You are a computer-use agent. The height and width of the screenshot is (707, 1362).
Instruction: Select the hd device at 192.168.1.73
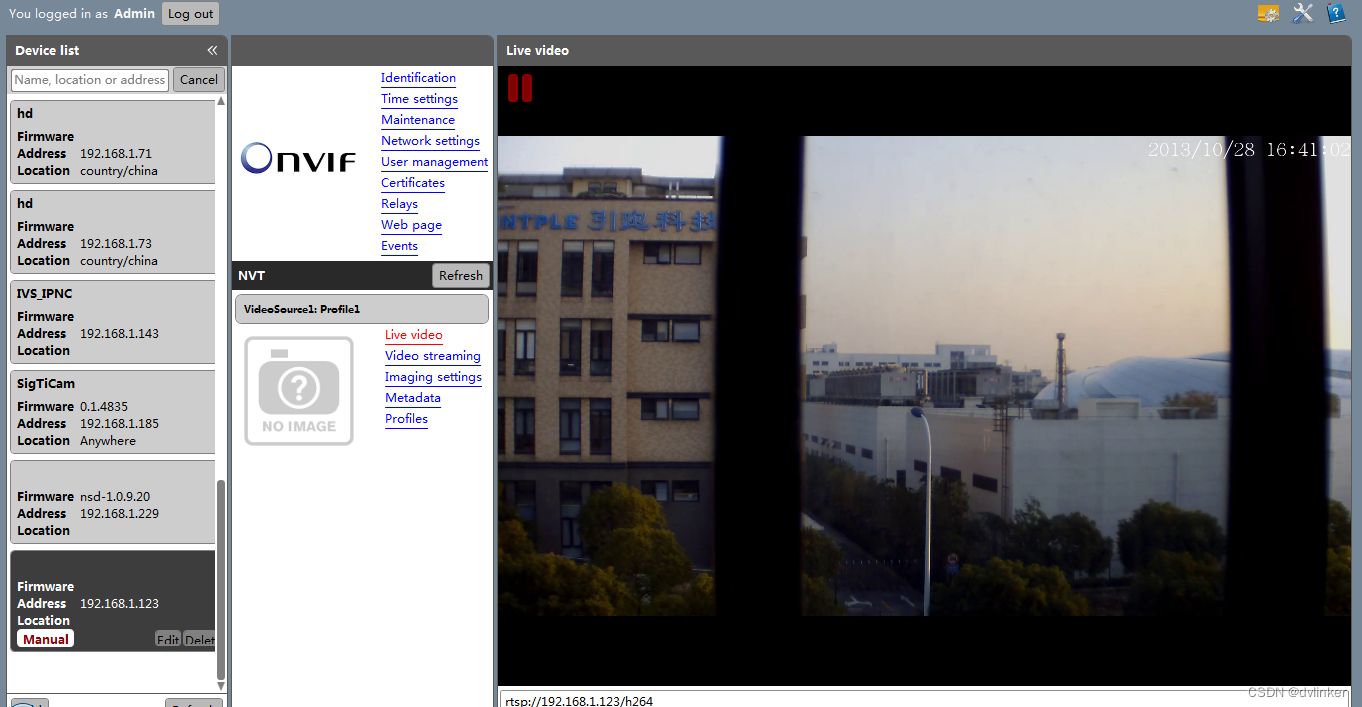113,232
